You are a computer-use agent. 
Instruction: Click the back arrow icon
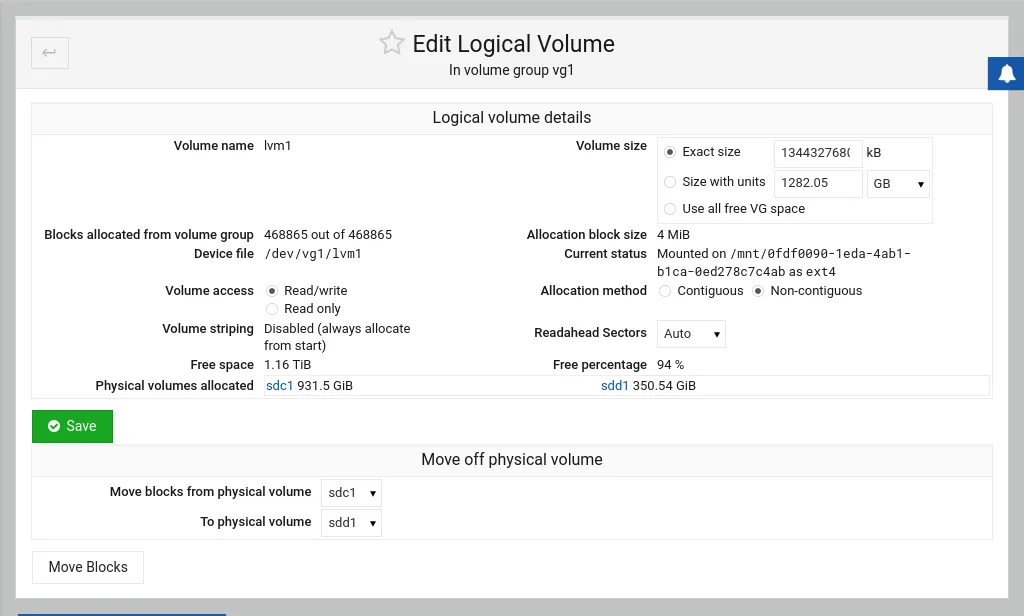pos(50,53)
